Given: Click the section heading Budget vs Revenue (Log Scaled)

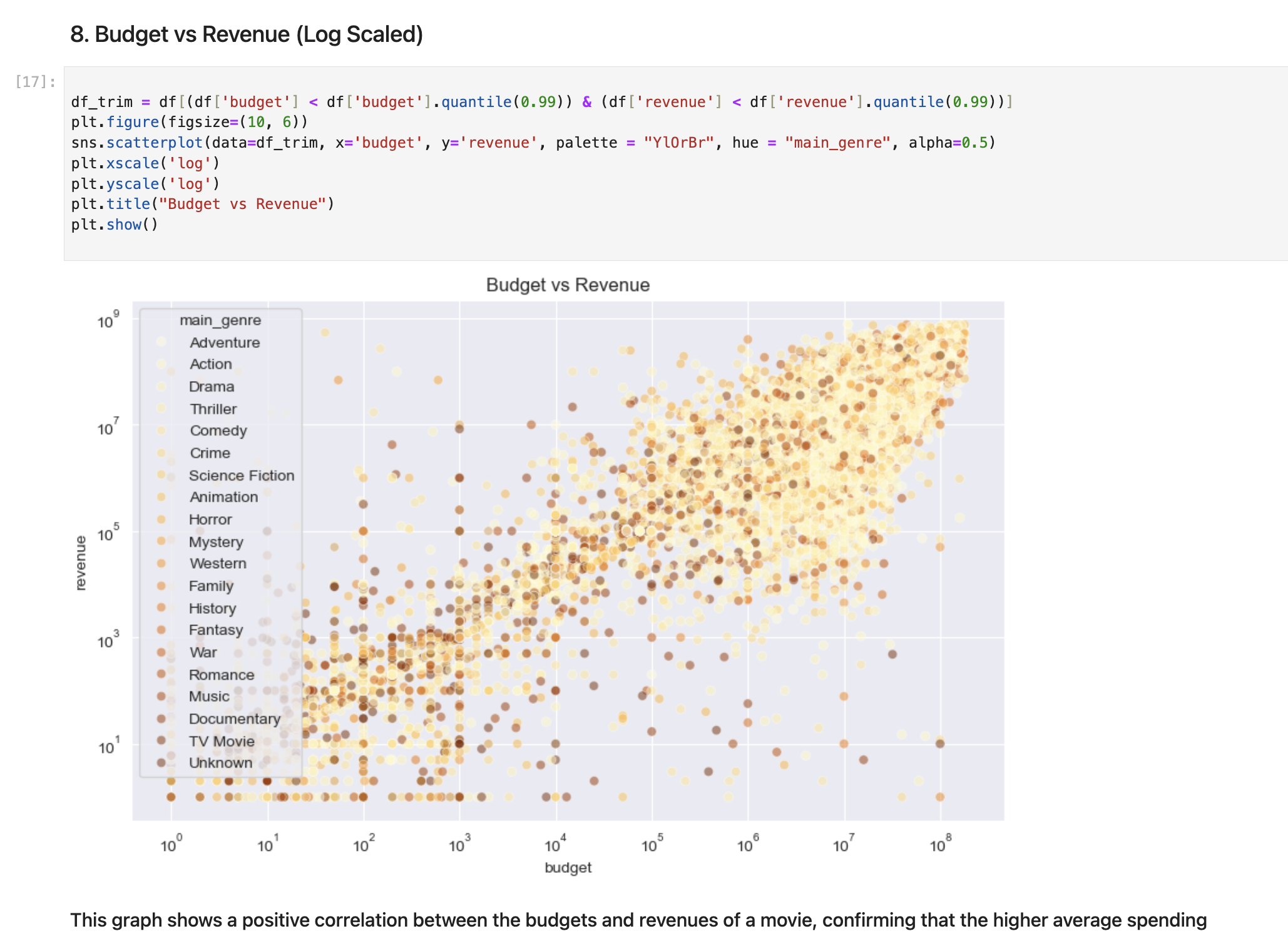Looking at the screenshot, I should click(247, 34).
